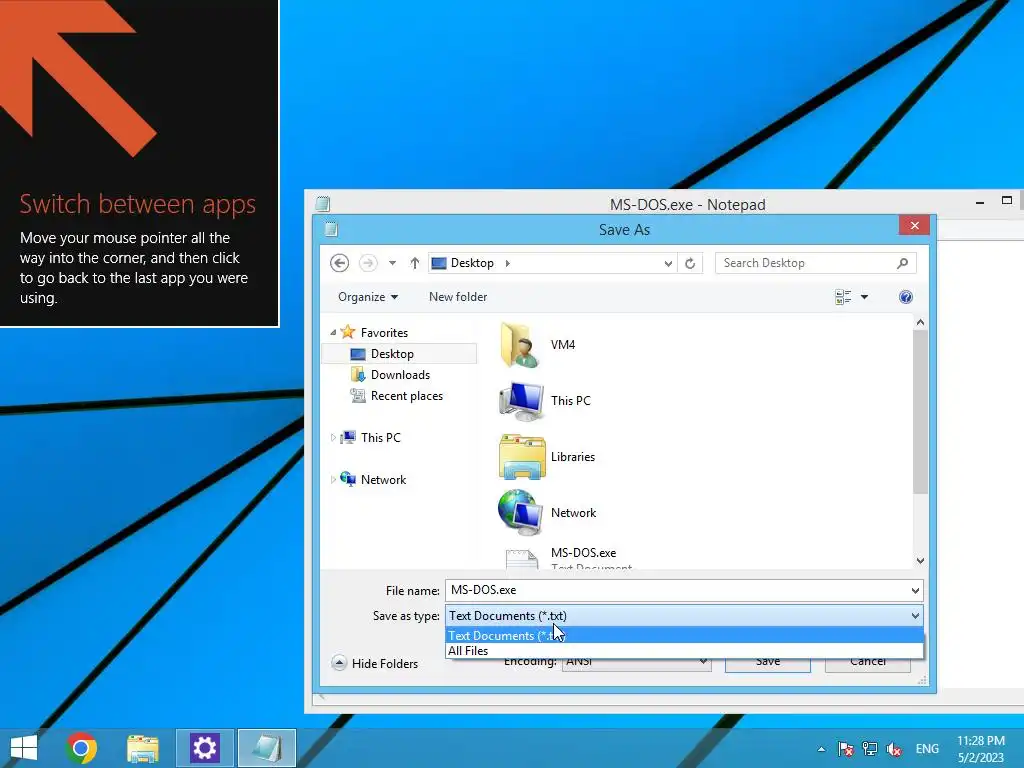The height and width of the screenshot is (768, 1024).
Task: Click the muted volume tray icon
Action: coord(894,749)
